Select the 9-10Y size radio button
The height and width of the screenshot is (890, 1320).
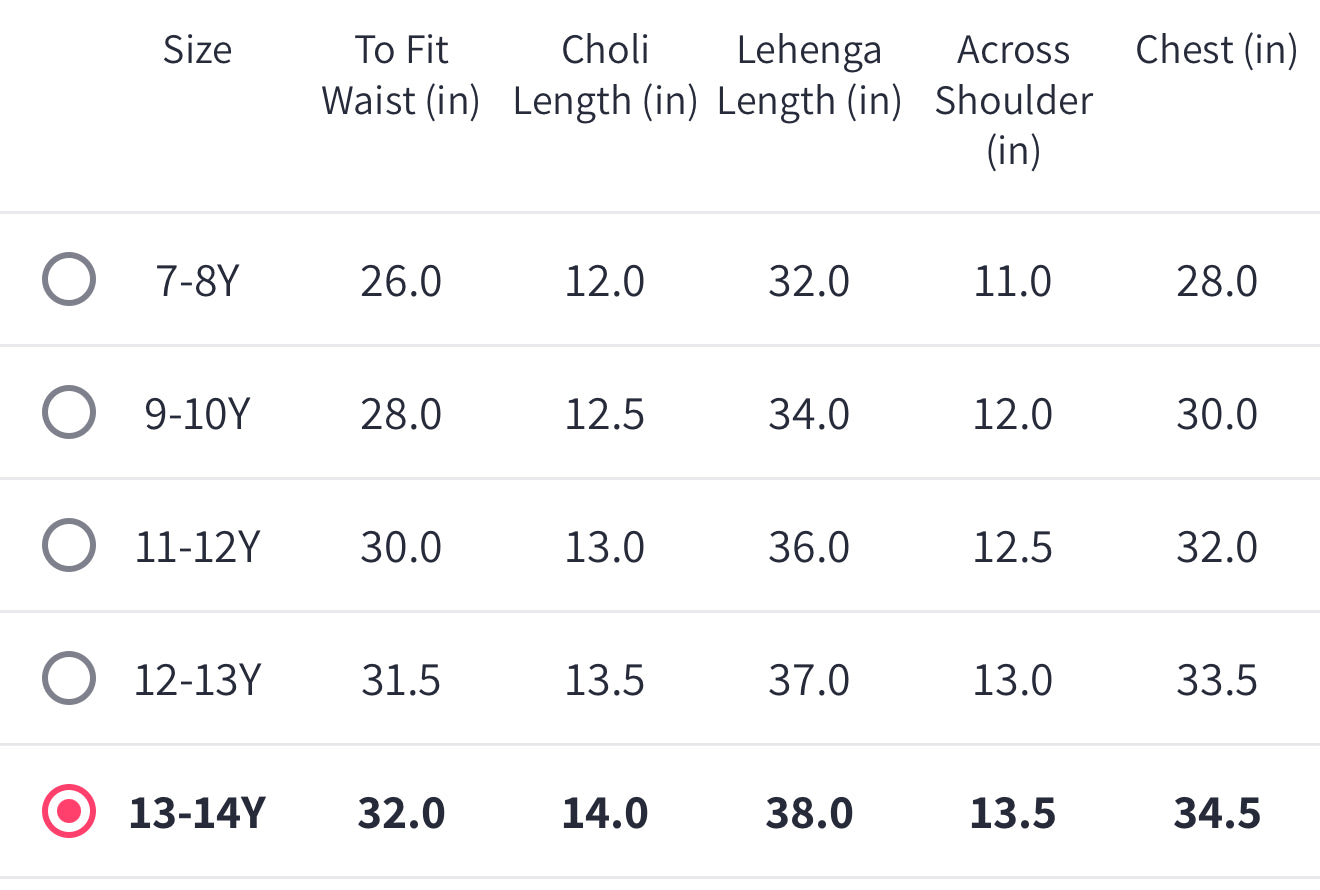[69, 413]
